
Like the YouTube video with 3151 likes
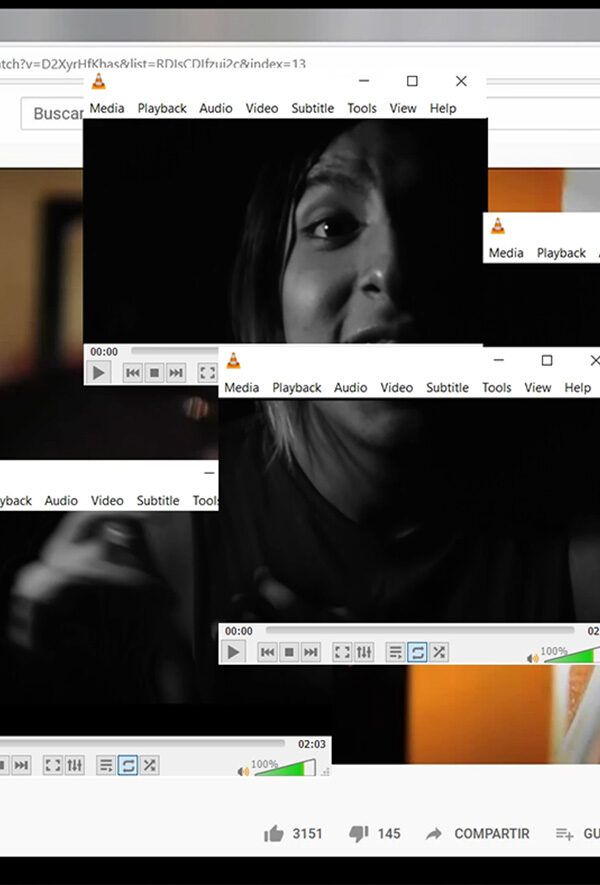[x=273, y=833]
